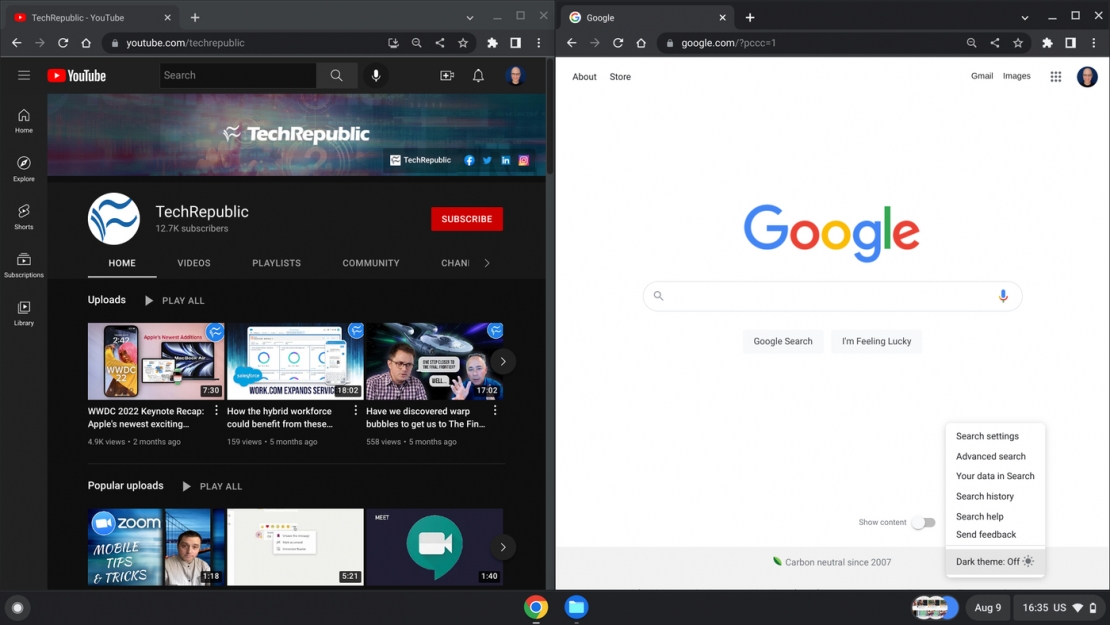Click the Create video icon on YouTube

click(446, 74)
